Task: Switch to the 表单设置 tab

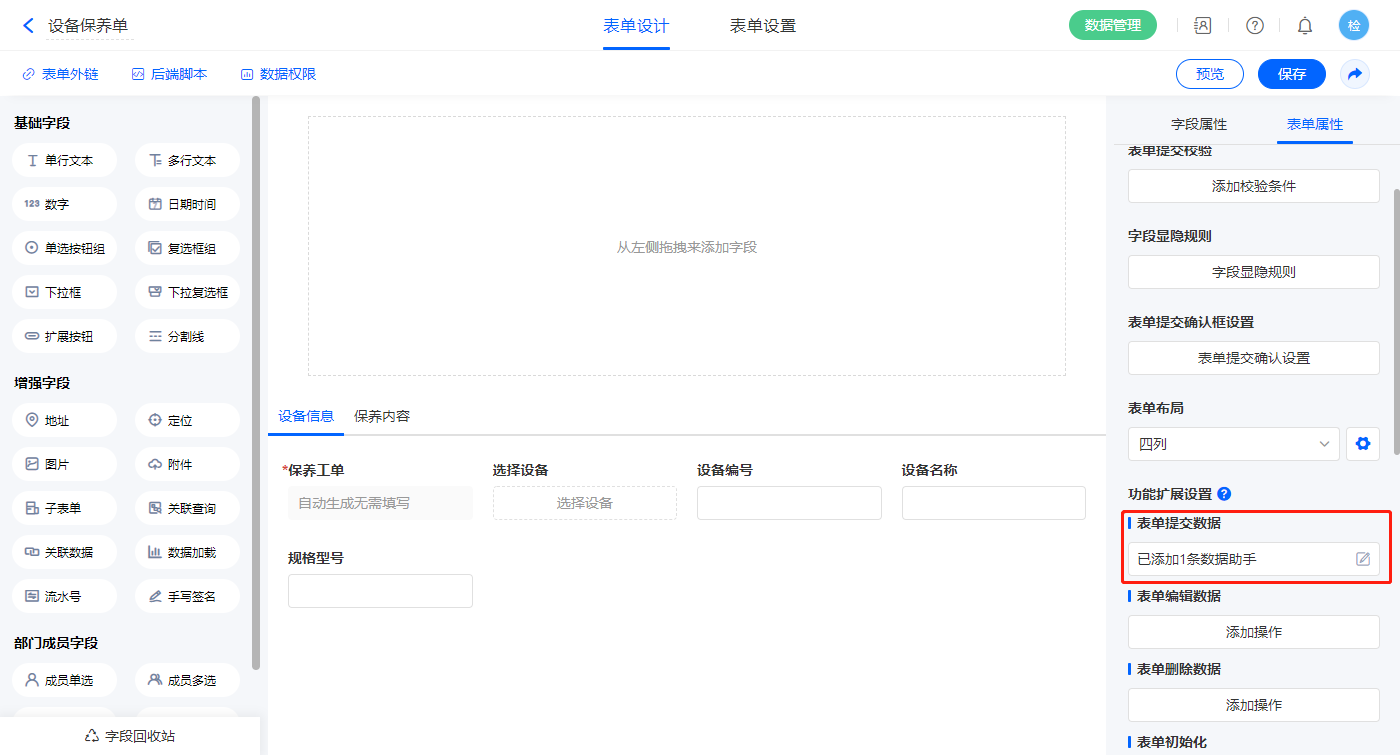Action: tap(763, 26)
